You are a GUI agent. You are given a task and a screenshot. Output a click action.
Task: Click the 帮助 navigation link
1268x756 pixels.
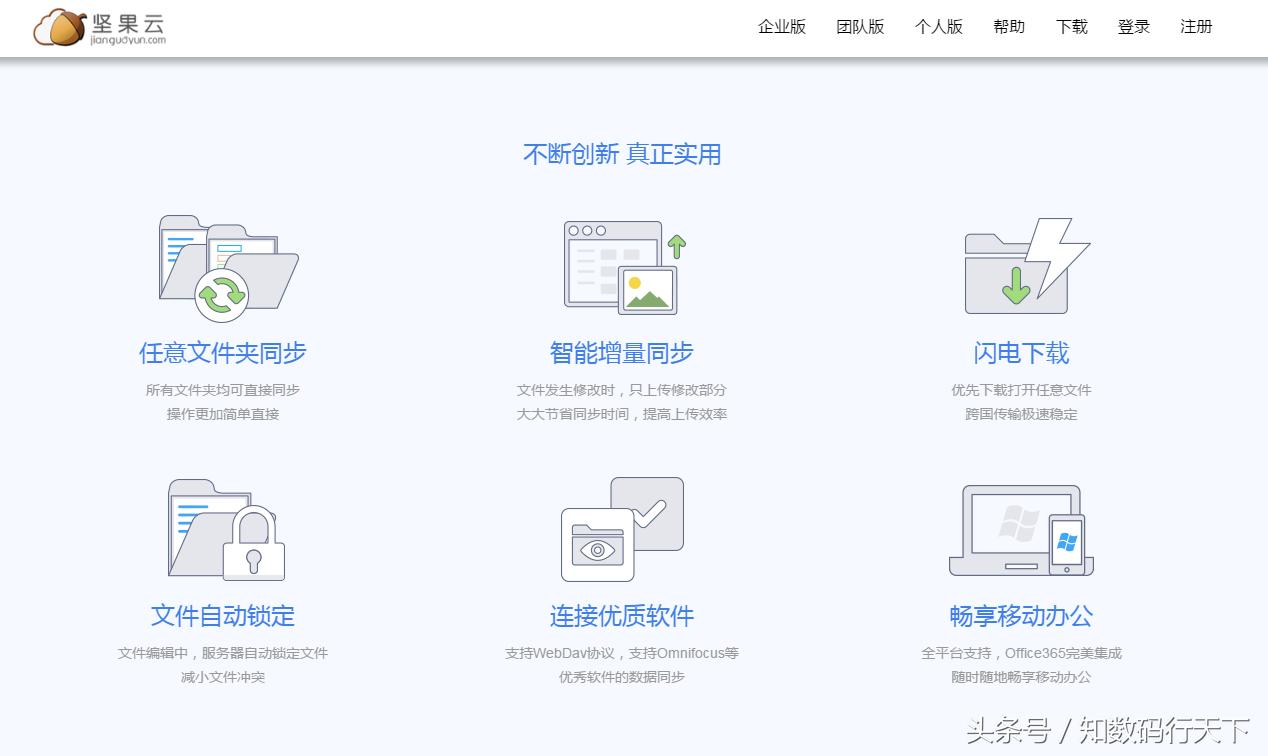(1009, 27)
